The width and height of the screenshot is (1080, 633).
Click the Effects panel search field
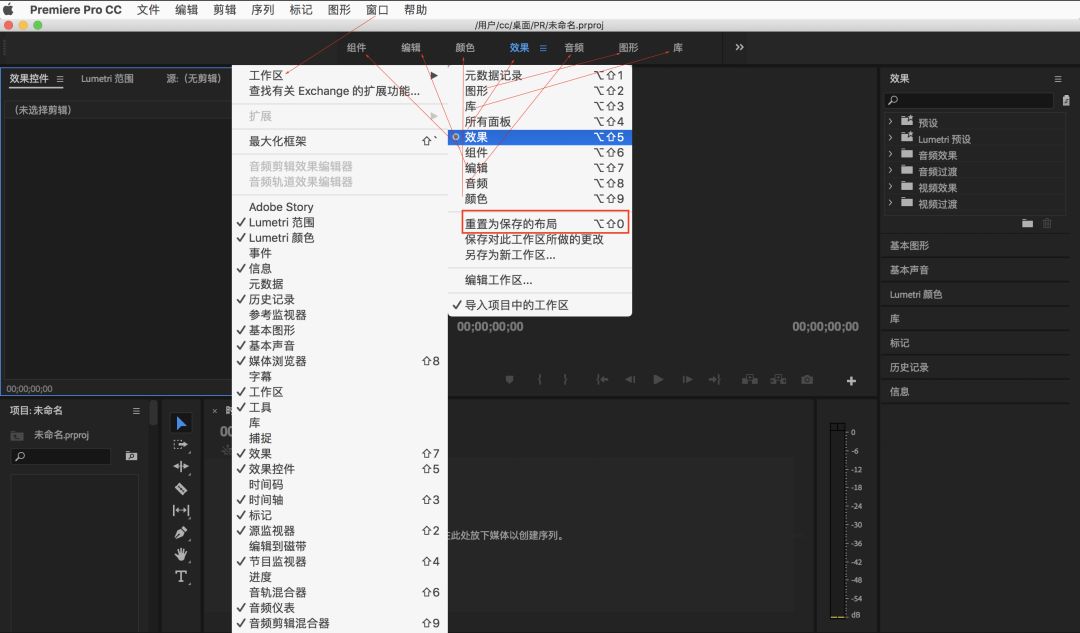click(x=969, y=101)
